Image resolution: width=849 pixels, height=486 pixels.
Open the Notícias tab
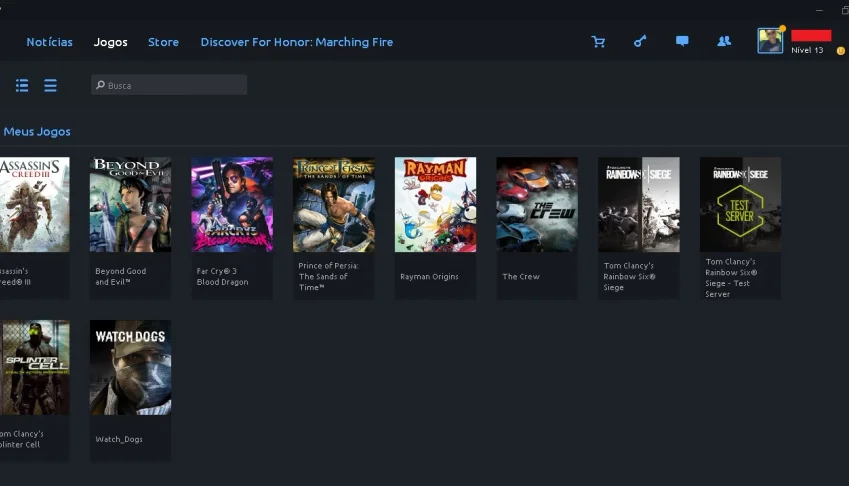[x=49, y=42]
